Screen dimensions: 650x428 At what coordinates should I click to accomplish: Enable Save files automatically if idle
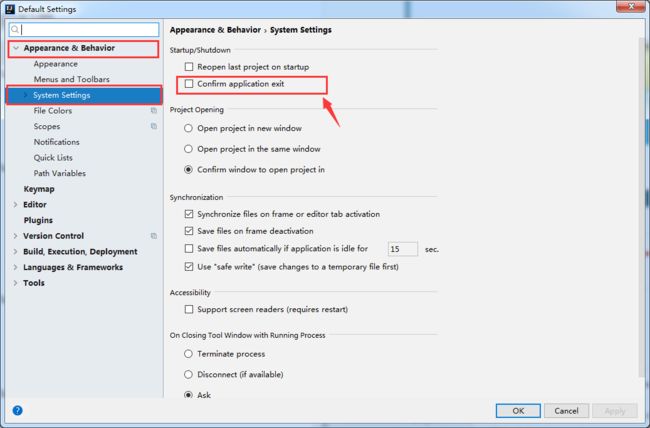[x=189, y=248]
